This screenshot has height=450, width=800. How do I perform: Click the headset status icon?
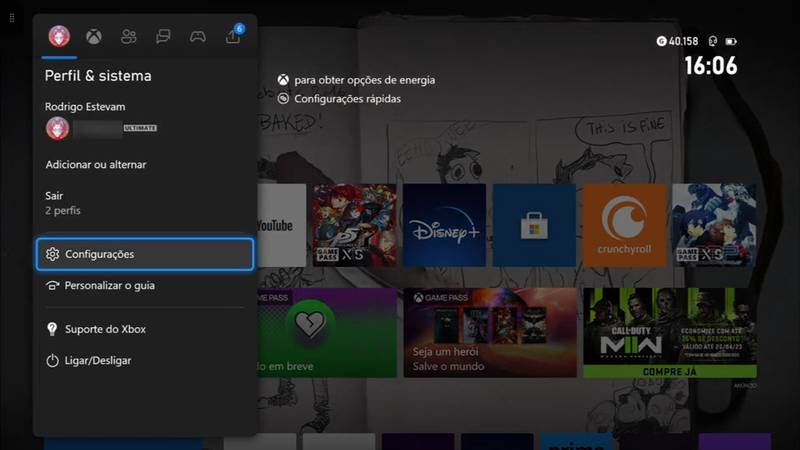[713, 41]
